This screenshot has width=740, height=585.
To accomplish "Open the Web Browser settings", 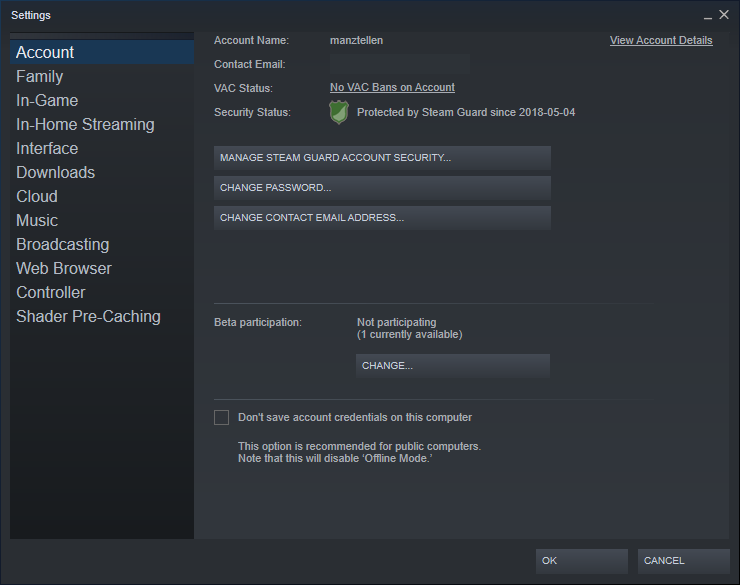I will [x=101, y=268].
